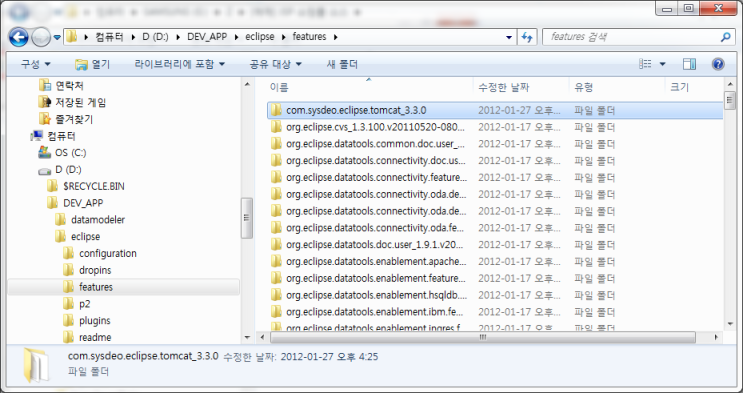
Task: Click the file list horizontal scrollbar thumb
Action: point(482,337)
